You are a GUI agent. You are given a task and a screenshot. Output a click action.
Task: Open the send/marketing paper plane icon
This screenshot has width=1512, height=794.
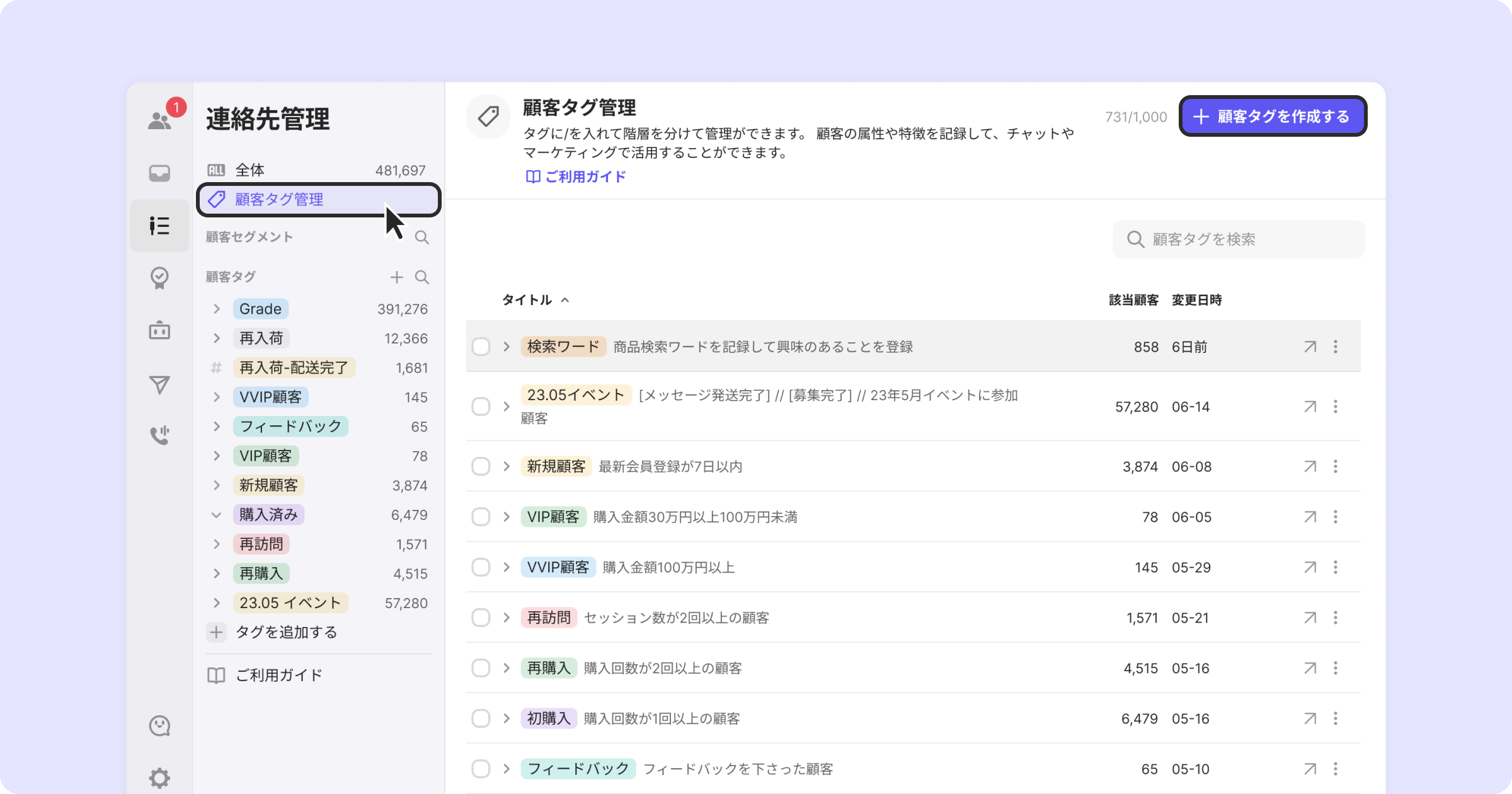[159, 384]
